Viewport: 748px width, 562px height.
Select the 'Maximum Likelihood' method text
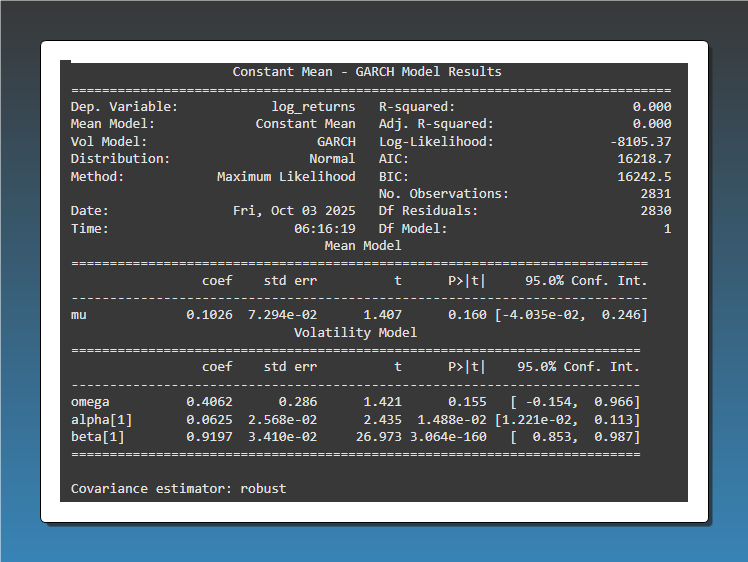pyautogui.click(x=286, y=177)
